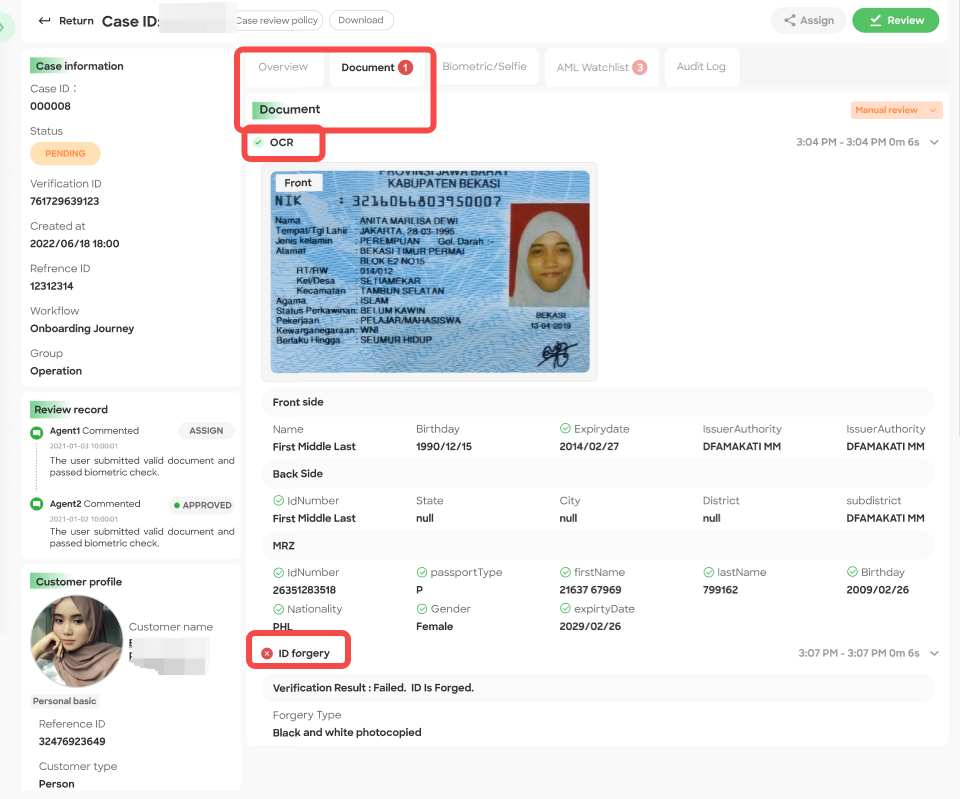Click Black and white photocopied forgery type
The image size is (960, 799).
tap(347, 733)
